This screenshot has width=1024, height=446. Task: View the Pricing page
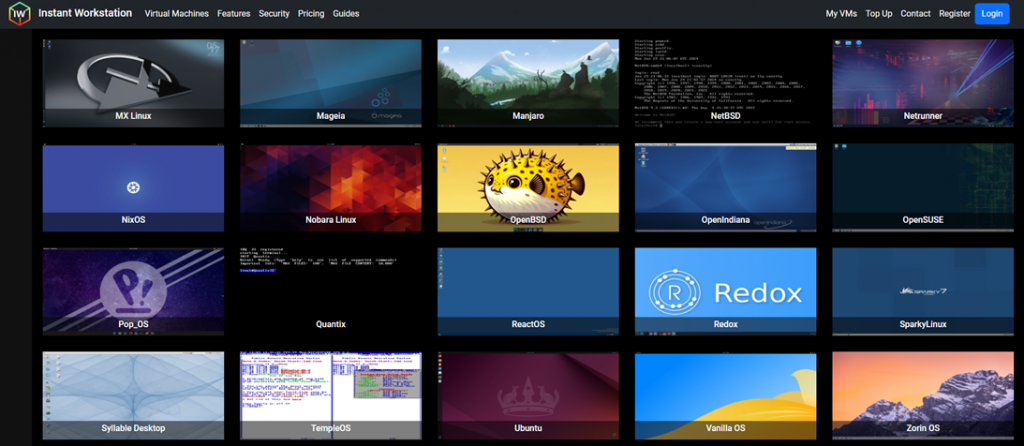click(311, 14)
